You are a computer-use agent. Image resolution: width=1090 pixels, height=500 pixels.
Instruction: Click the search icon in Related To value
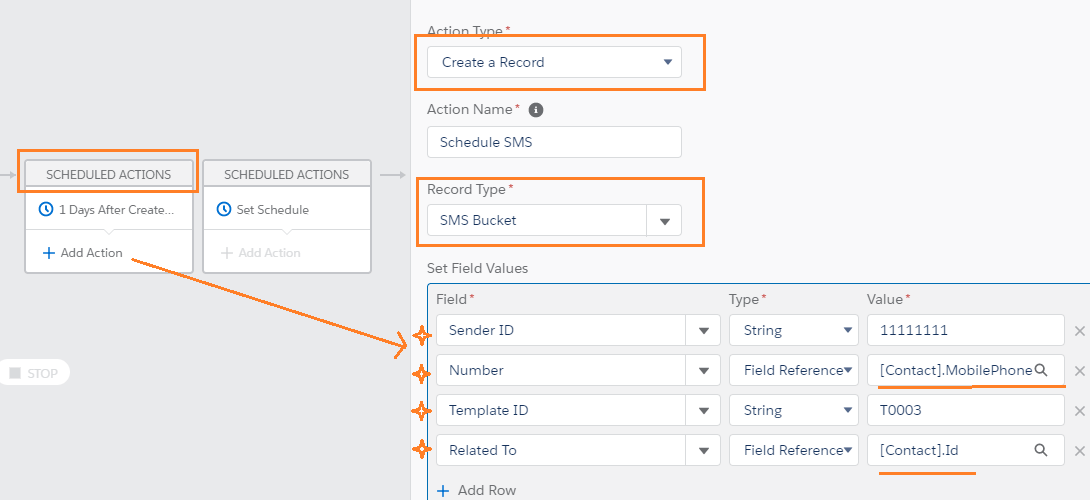point(1041,450)
